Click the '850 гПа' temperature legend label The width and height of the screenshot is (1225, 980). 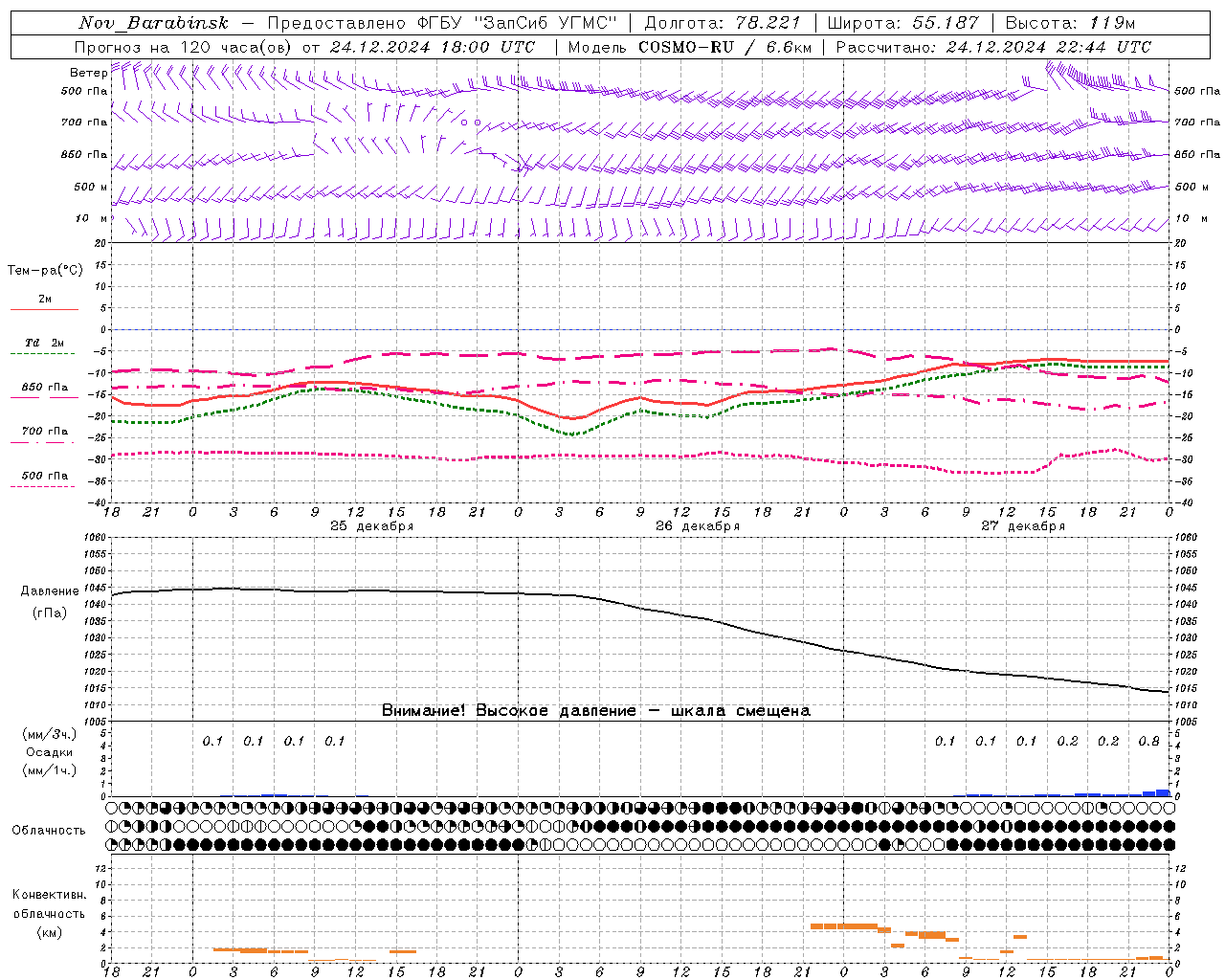coord(44,388)
